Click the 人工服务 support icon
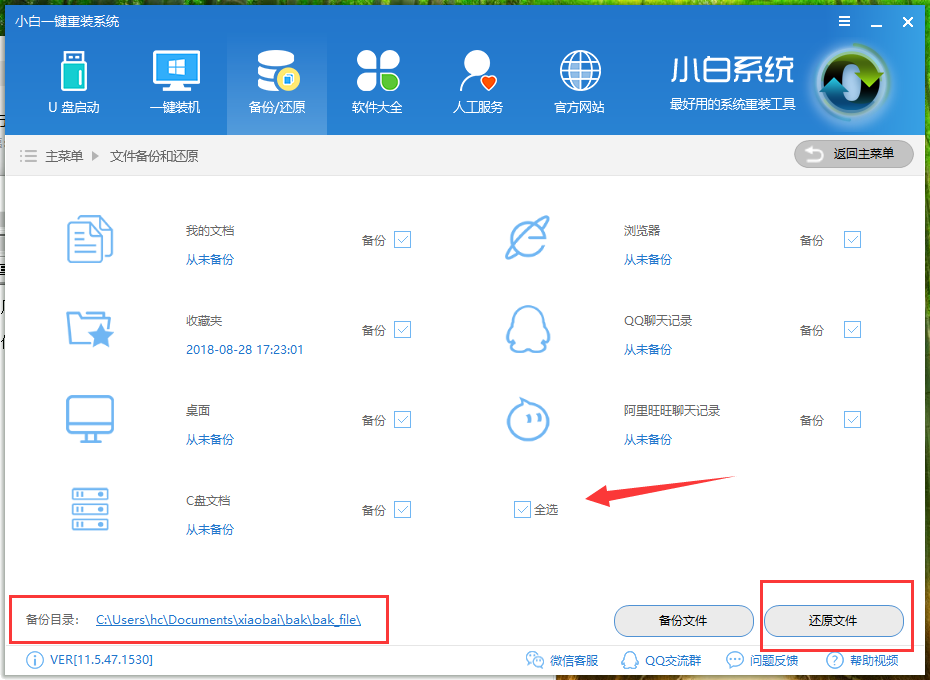Viewport: 930px width, 680px height. 478,72
